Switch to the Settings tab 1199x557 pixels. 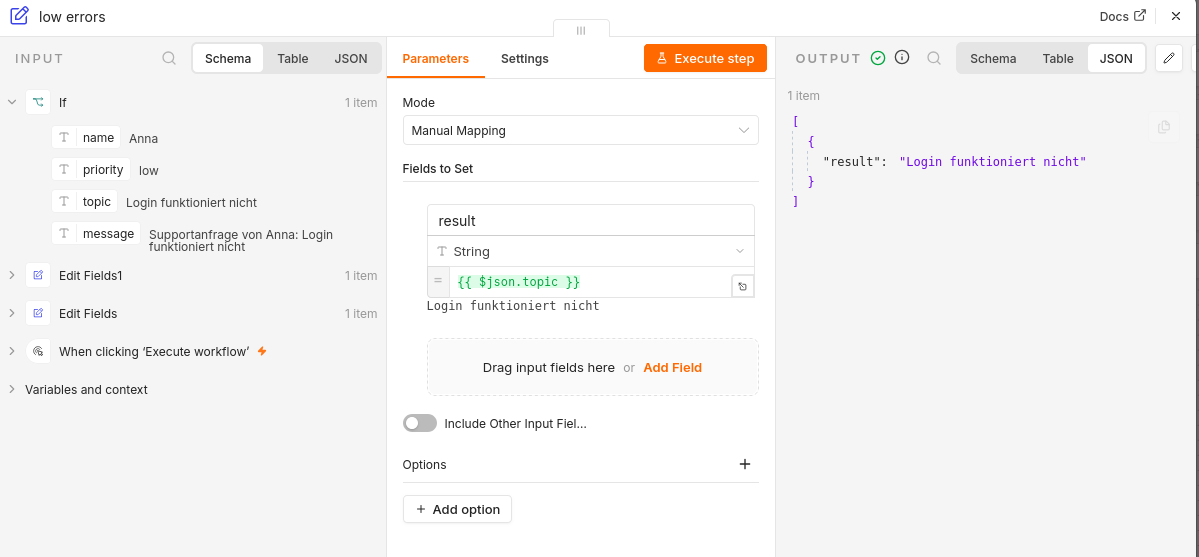[525, 58]
